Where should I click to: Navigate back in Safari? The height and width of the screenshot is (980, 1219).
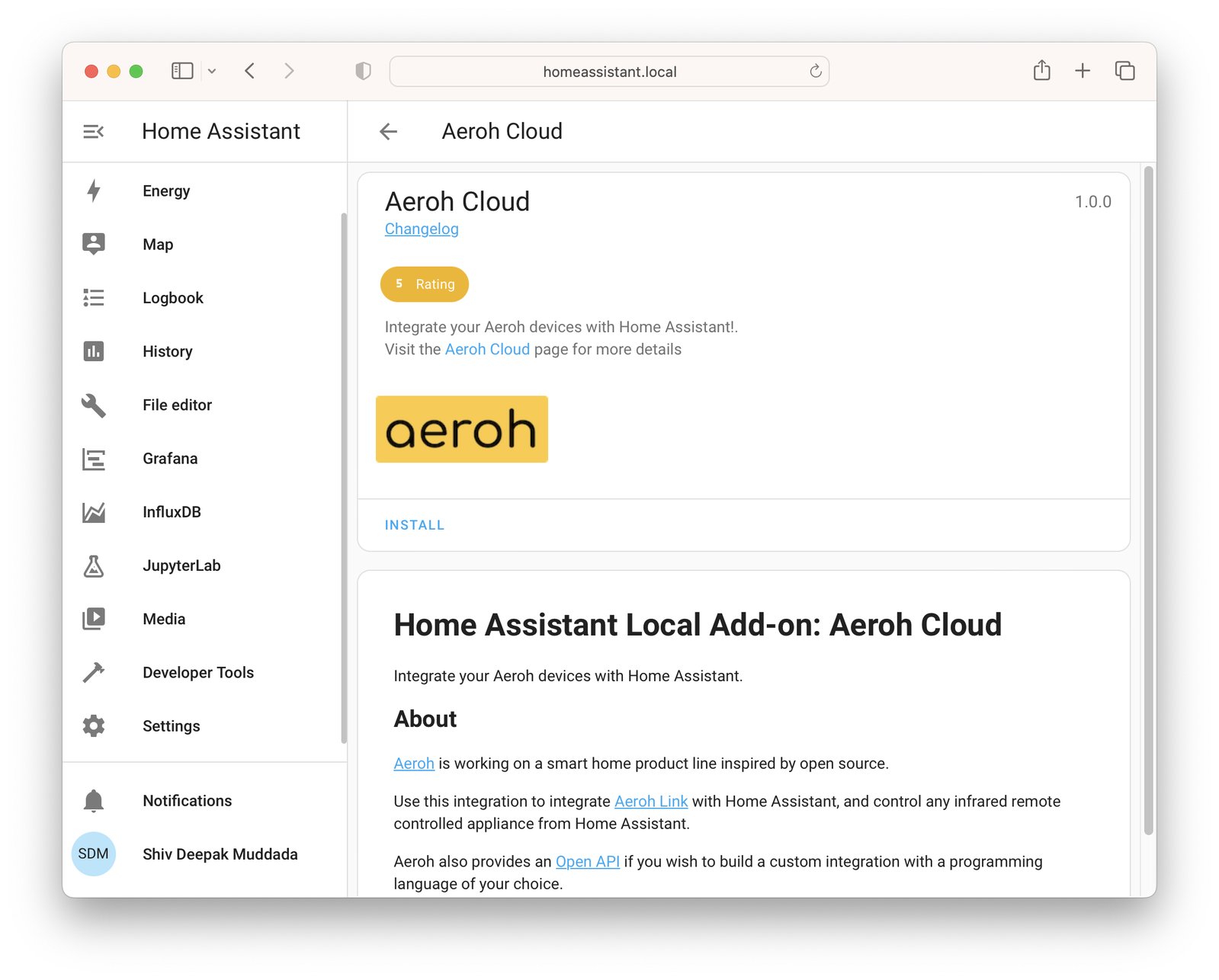[249, 71]
